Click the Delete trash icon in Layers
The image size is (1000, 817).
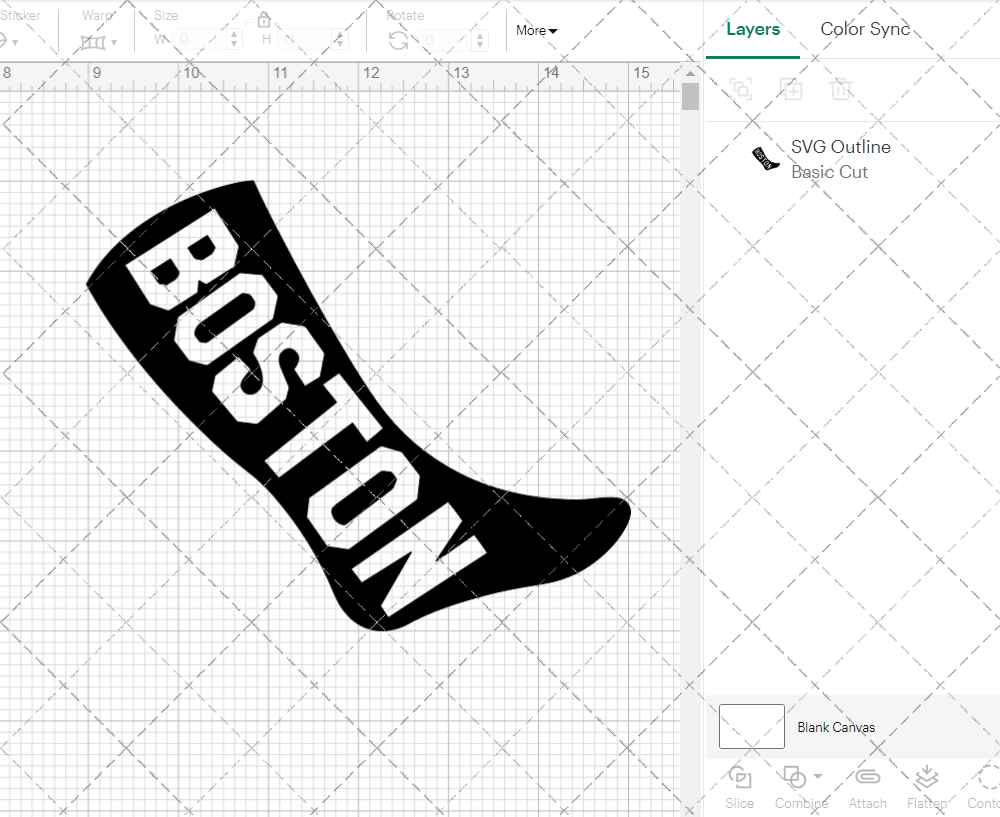tap(841, 89)
